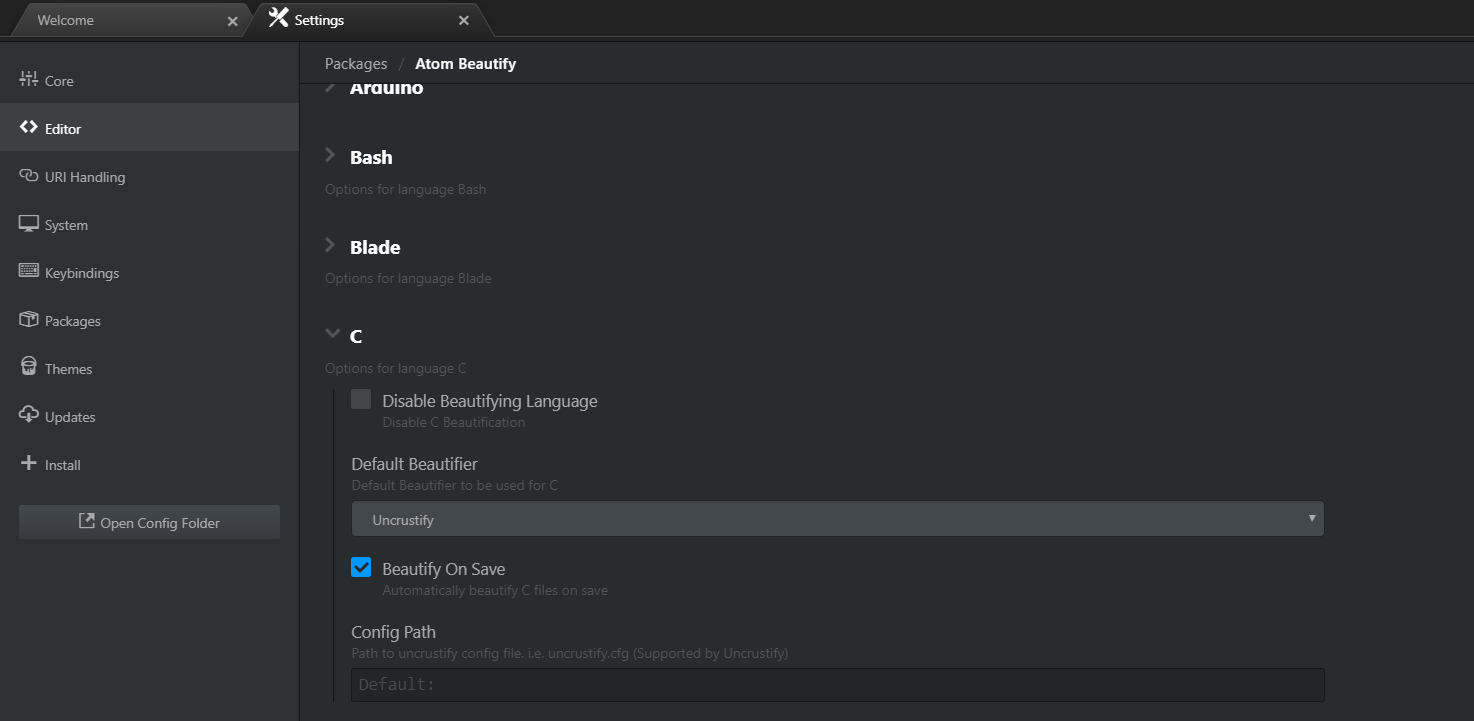Open the Default Beautifier dropdown
This screenshot has width=1474, height=721.
pyautogui.click(x=837, y=519)
